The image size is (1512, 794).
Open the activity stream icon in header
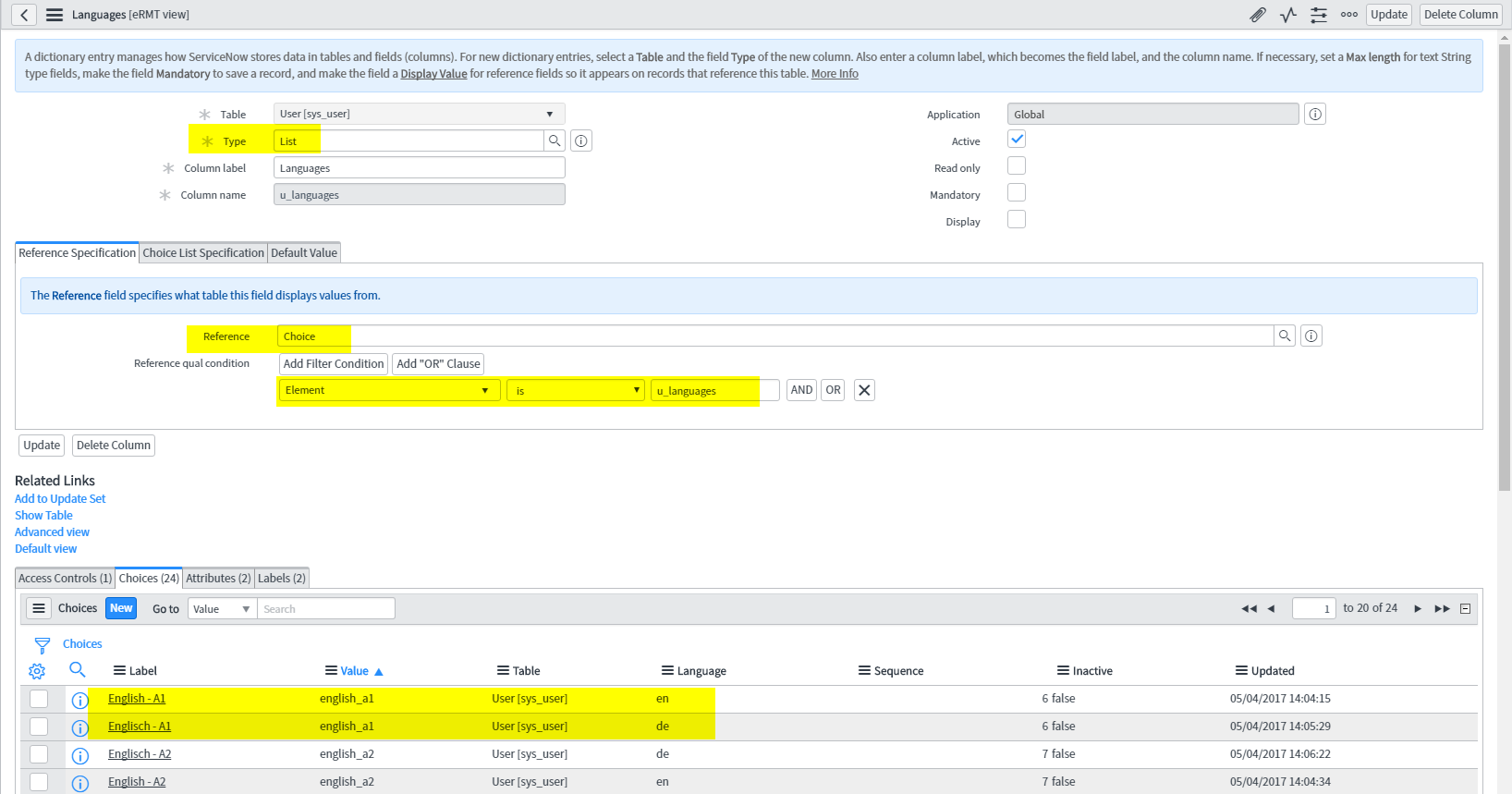pos(1288,15)
